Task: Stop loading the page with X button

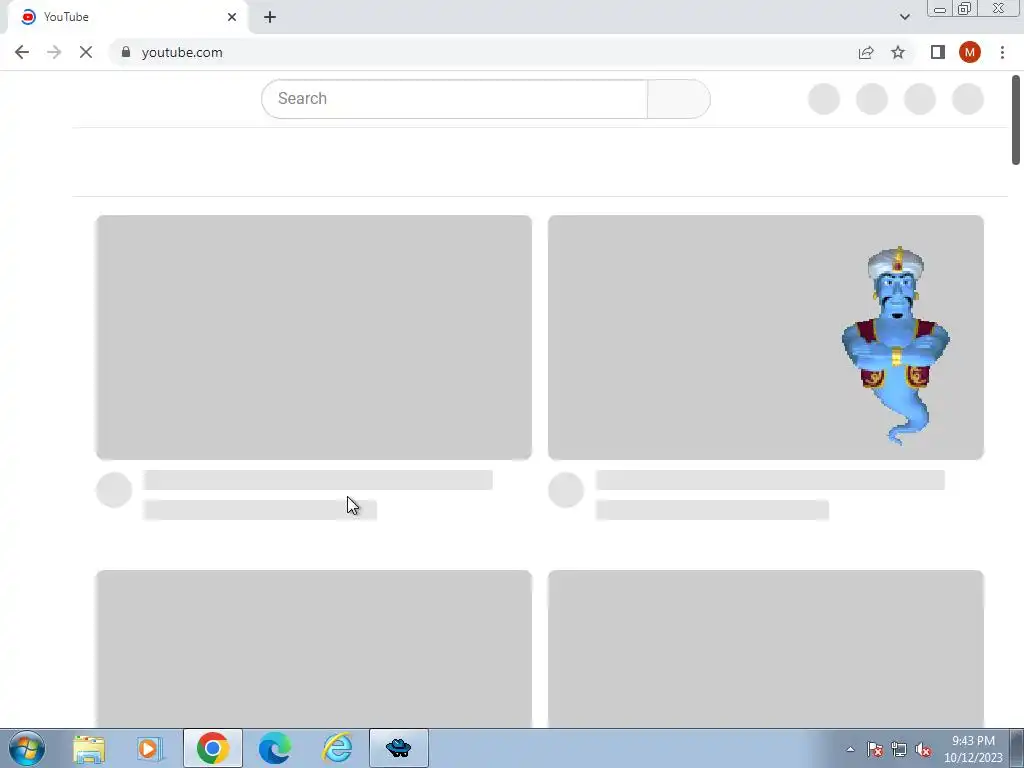Action: click(86, 52)
